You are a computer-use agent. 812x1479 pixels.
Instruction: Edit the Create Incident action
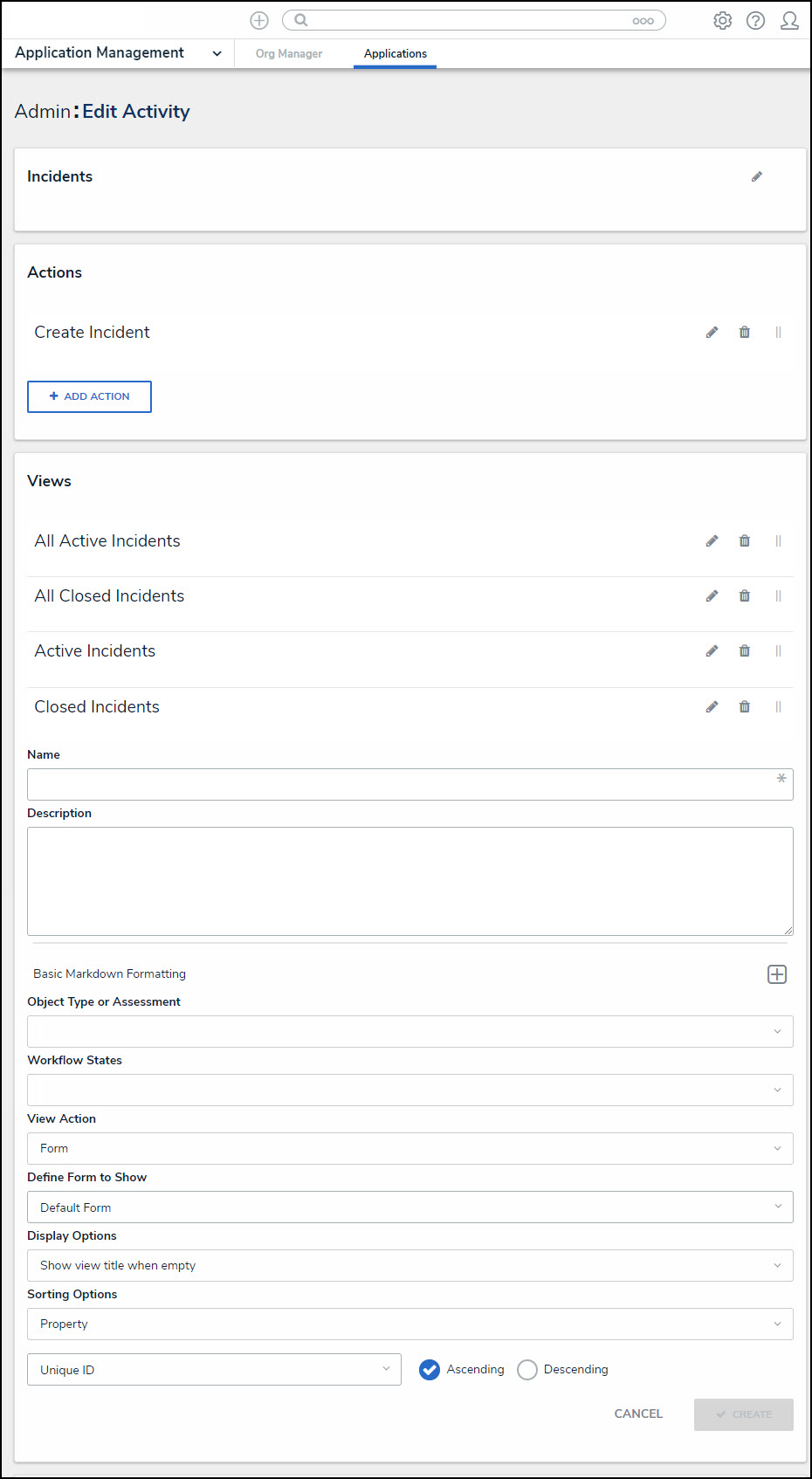(x=712, y=333)
